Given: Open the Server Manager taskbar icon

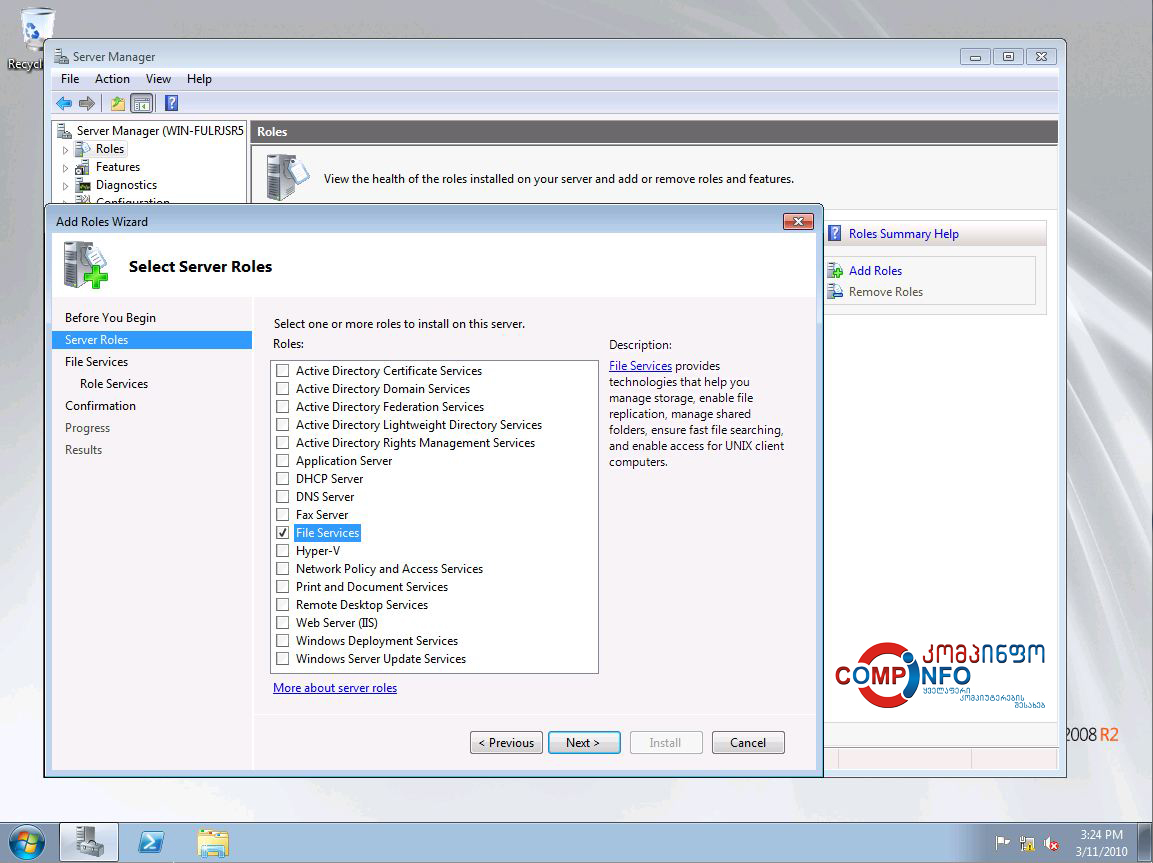Looking at the screenshot, I should tap(89, 842).
